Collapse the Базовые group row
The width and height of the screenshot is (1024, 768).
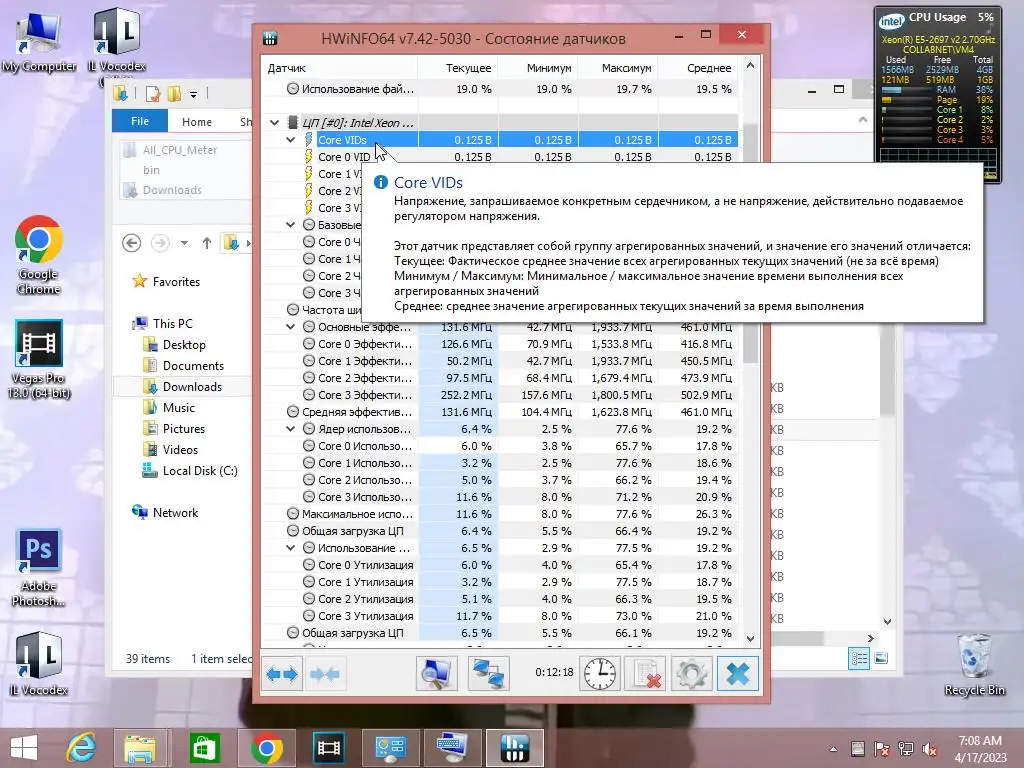[291, 225]
